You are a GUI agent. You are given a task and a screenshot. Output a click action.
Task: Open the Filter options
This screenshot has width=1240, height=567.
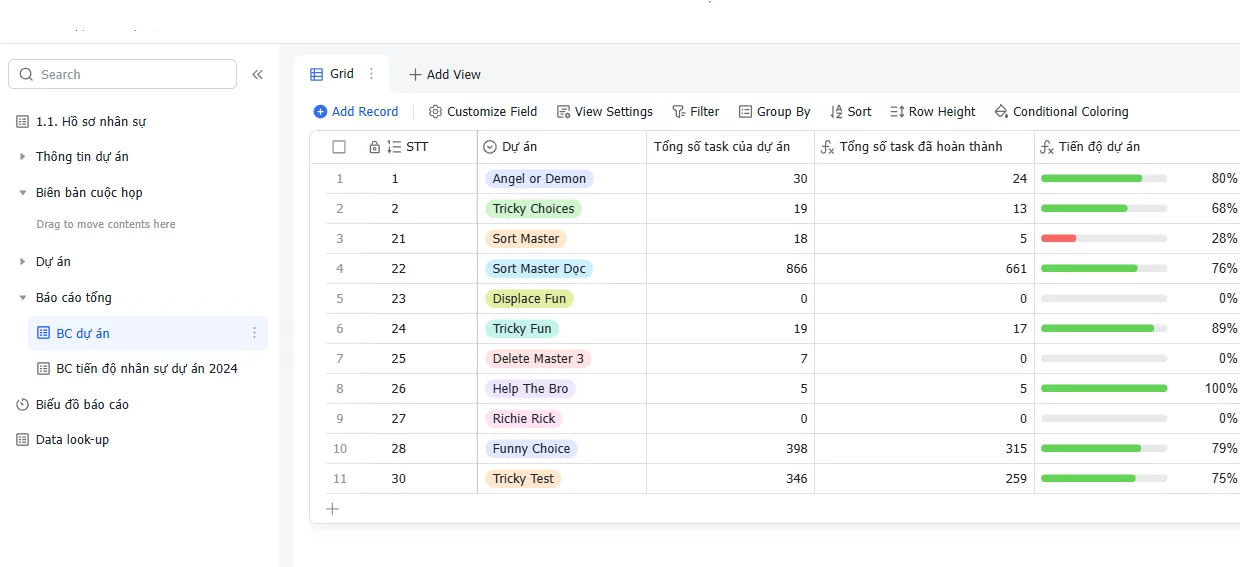tap(695, 112)
